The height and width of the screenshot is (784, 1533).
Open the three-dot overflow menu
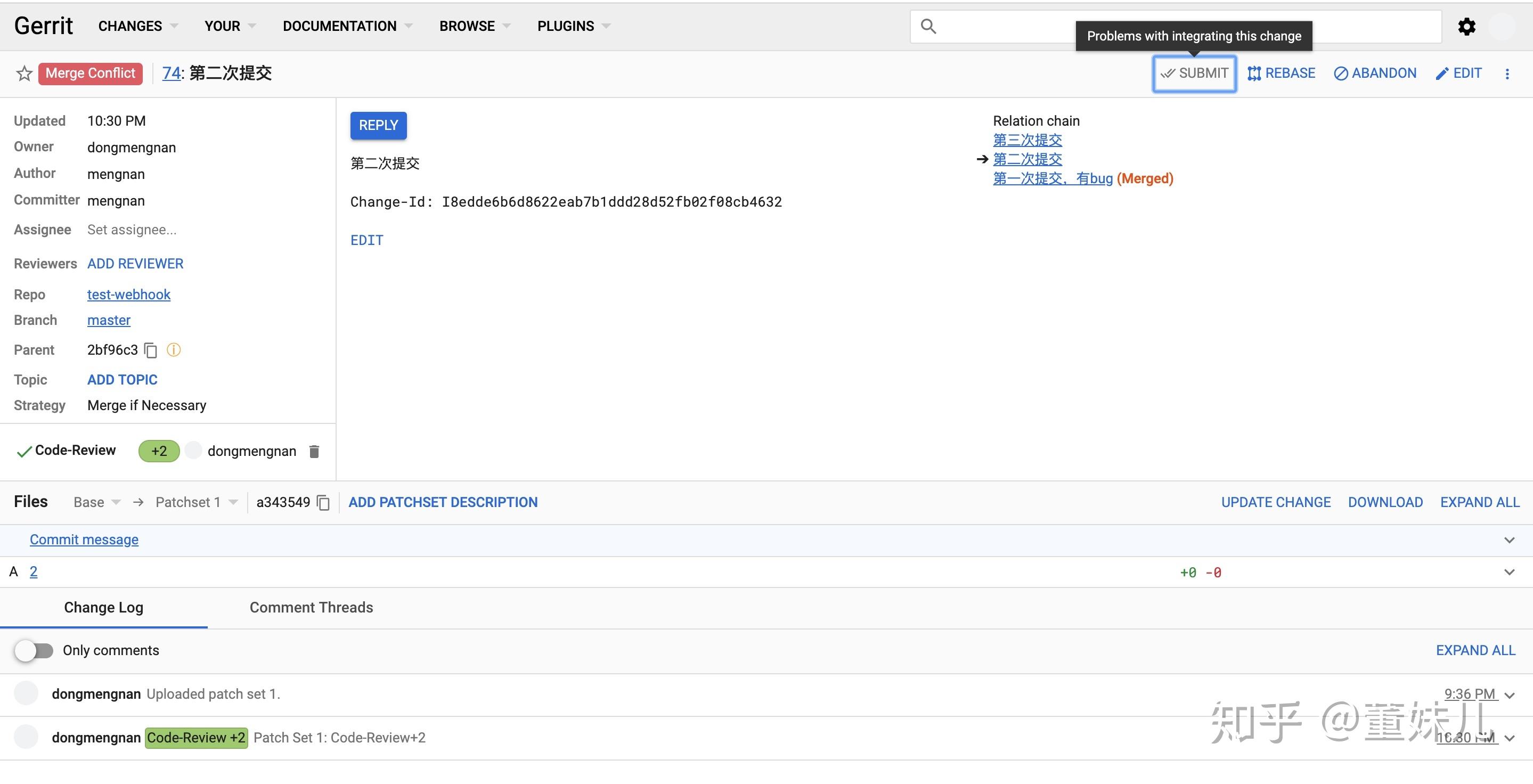1508,73
